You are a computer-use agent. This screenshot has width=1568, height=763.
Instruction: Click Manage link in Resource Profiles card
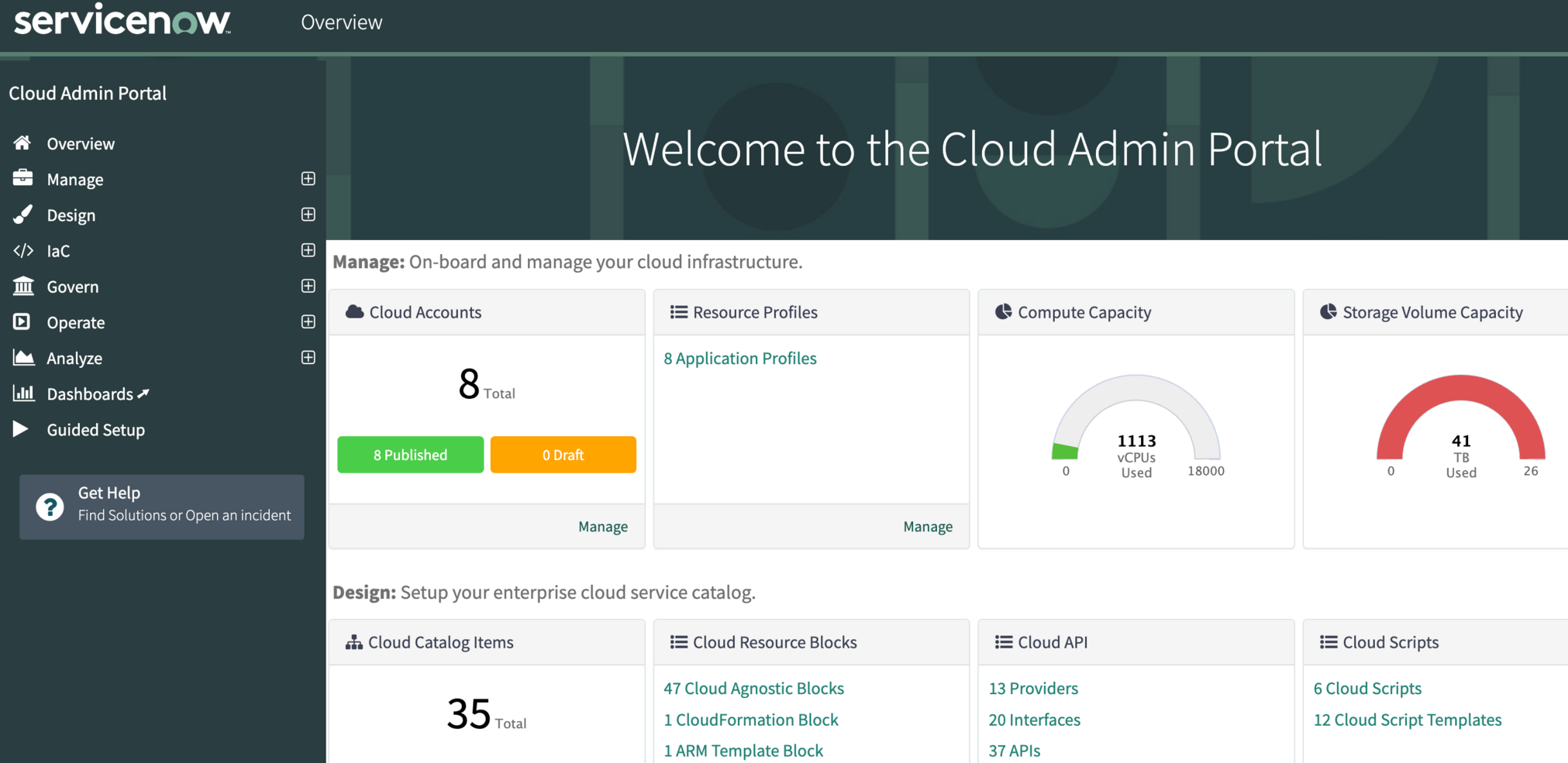928,526
